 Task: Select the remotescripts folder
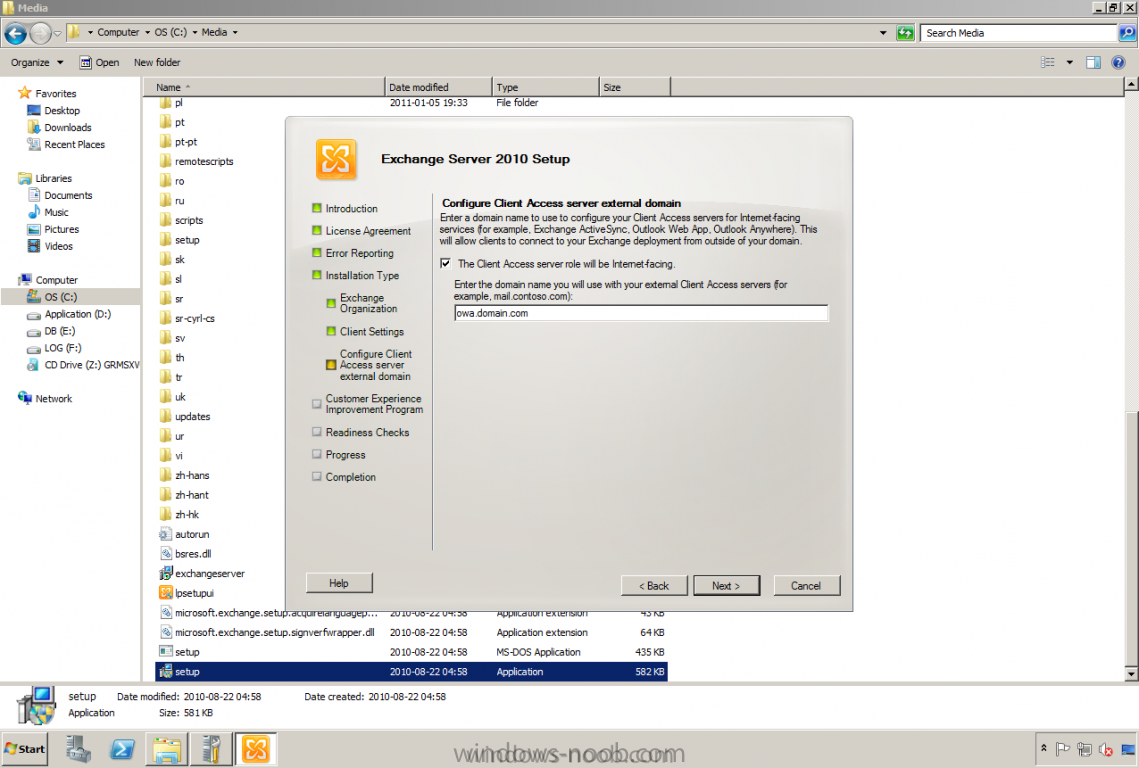[196, 161]
